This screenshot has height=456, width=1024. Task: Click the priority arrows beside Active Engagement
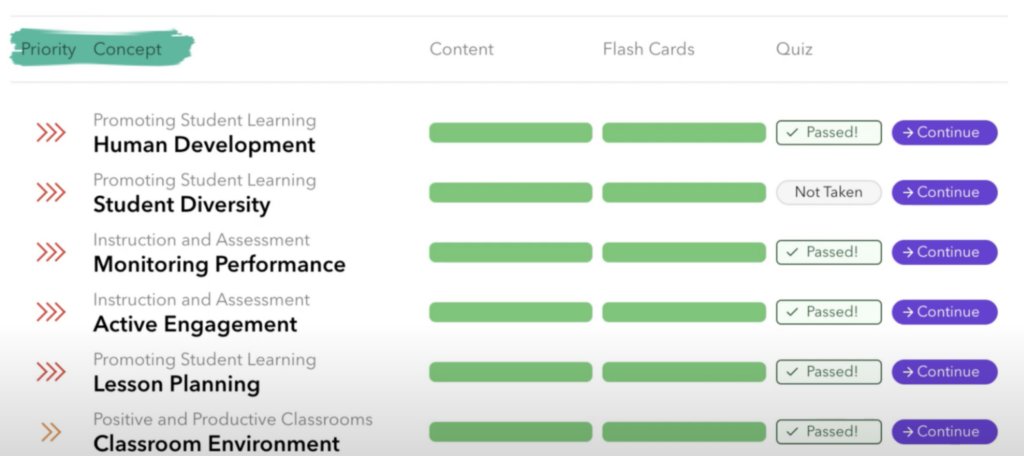(x=50, y=312)
